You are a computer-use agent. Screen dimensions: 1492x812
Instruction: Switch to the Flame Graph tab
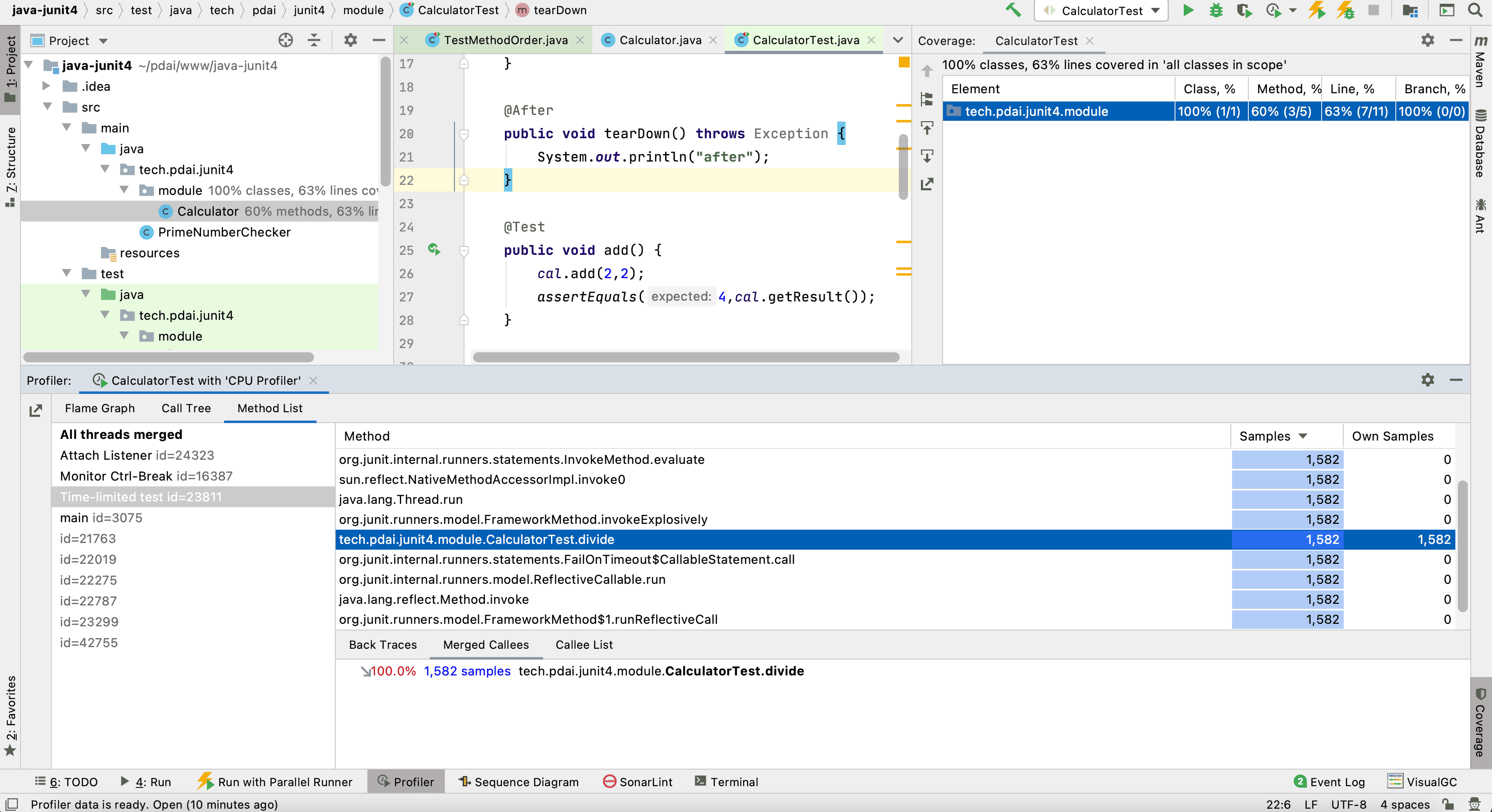tap(100, 408)
